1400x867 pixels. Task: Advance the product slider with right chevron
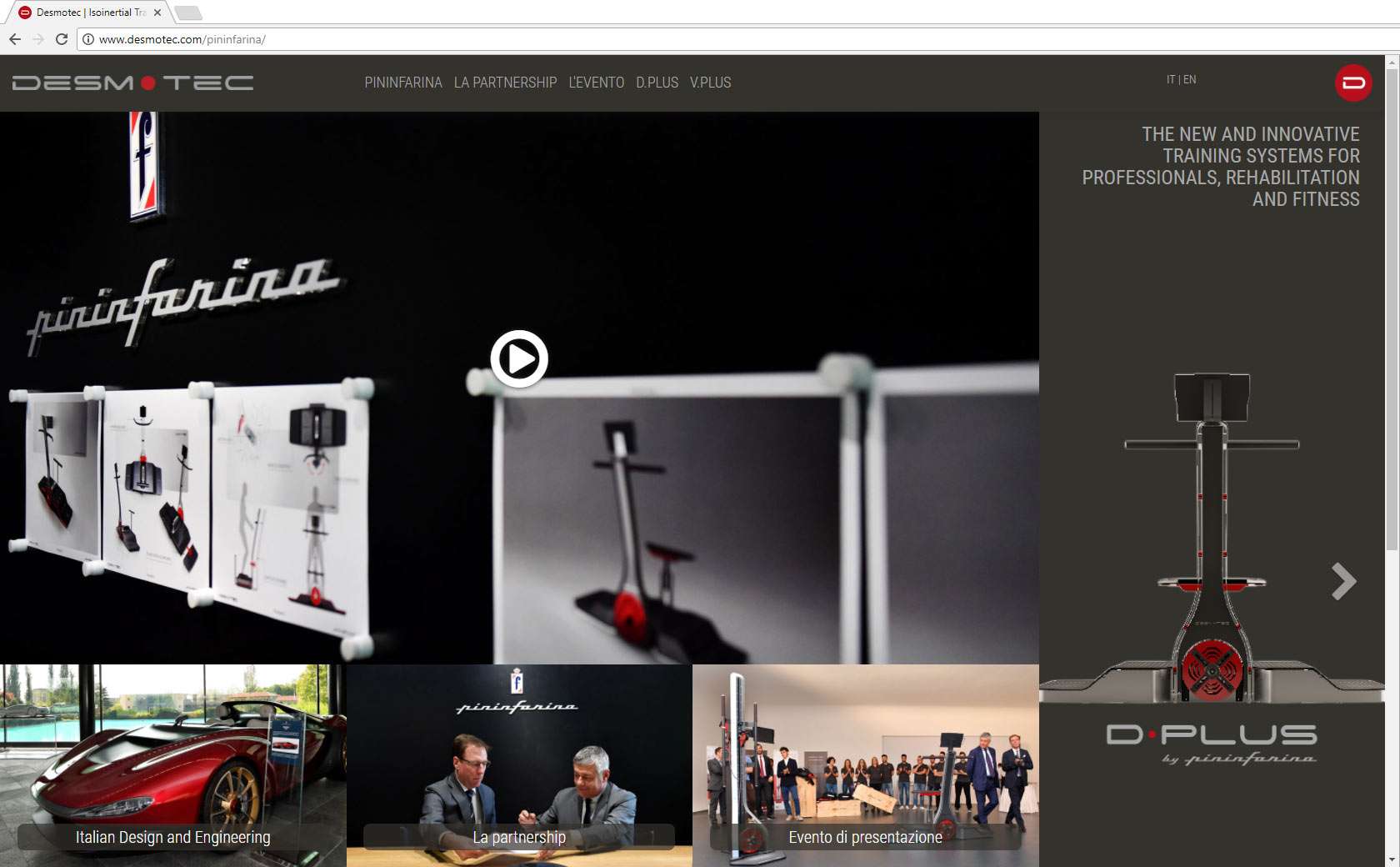click(1343, 581)
